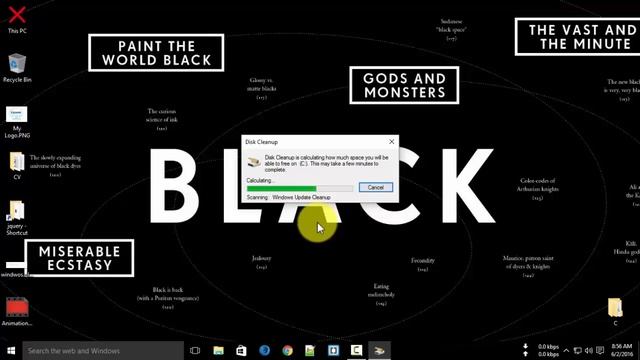Open the blue round browser taskbar icon
This screenshot has width=640, height=360.
pos(264,351)
